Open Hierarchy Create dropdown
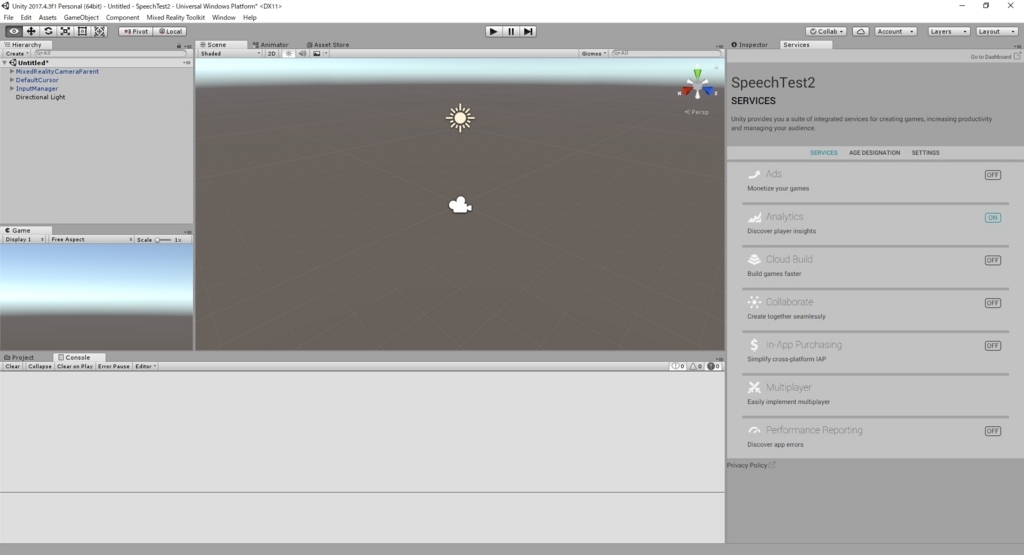Viewport: 1024px width, 555px height. (x=17, y=54)
